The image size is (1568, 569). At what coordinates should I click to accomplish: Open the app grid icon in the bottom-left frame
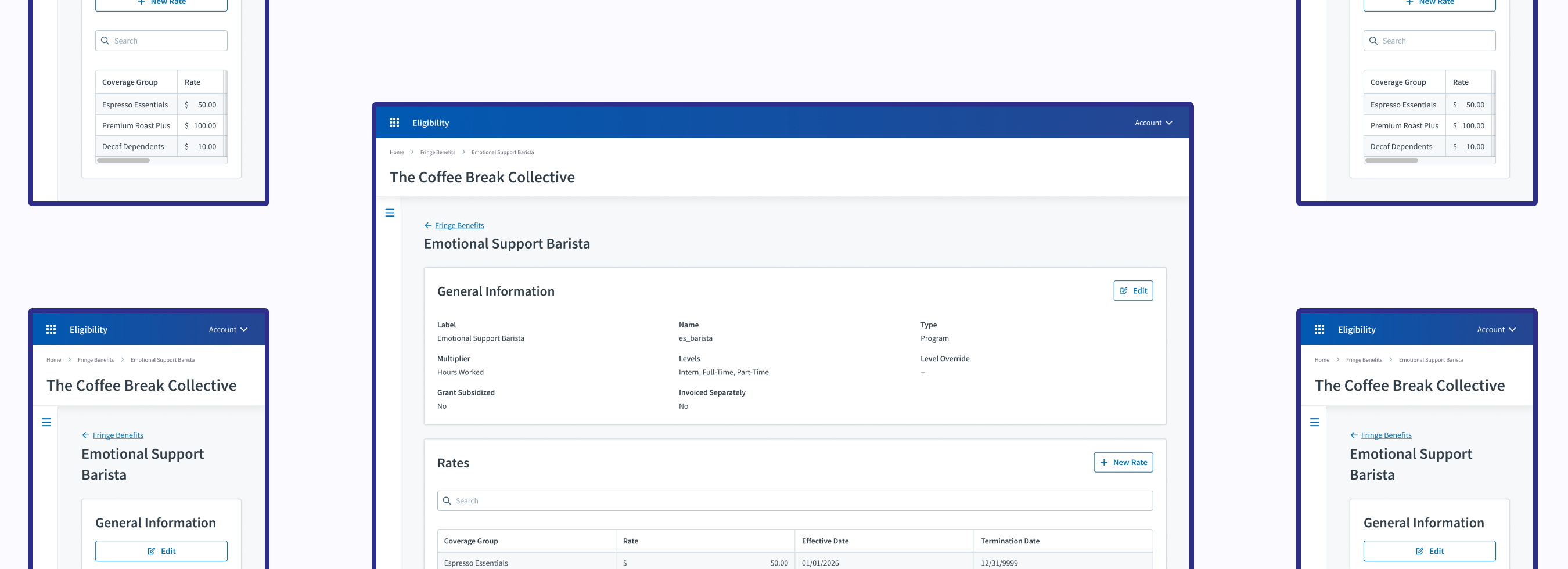[x=51, y=329]
